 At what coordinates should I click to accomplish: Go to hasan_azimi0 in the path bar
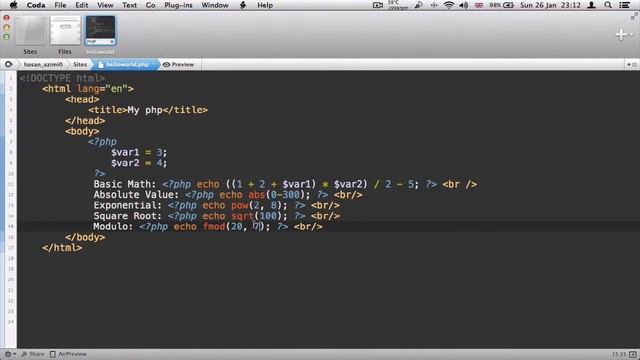[43, 64]
